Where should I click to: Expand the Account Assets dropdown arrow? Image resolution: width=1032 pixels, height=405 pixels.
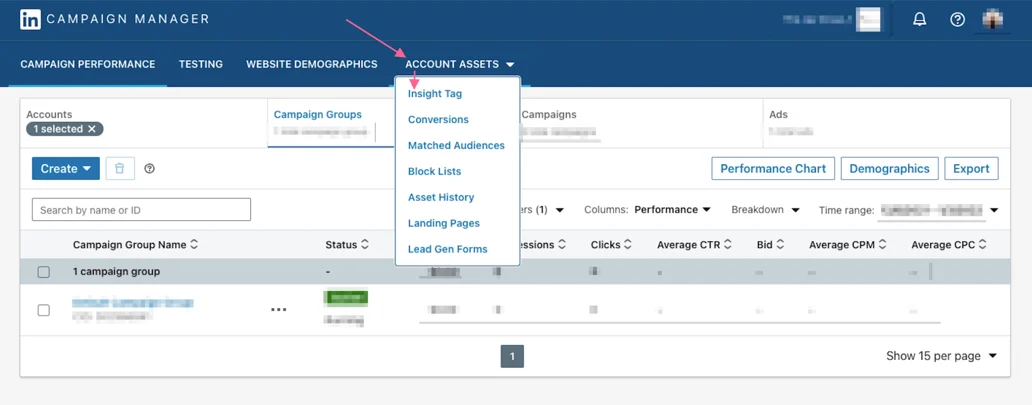[x=510, y=65]
